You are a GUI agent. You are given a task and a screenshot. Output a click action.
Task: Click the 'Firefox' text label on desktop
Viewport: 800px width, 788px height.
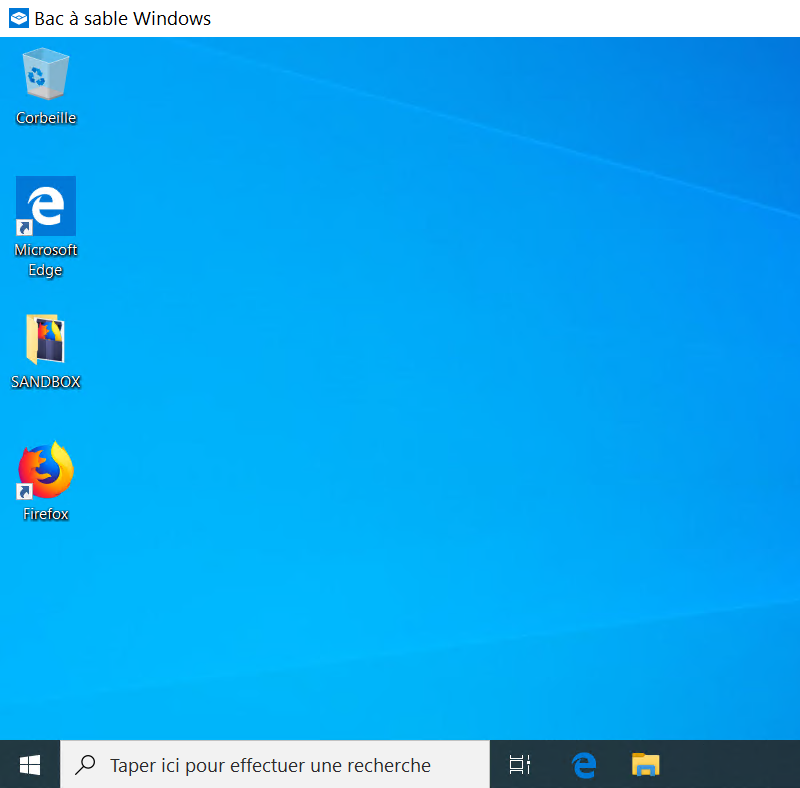(46, 514)
